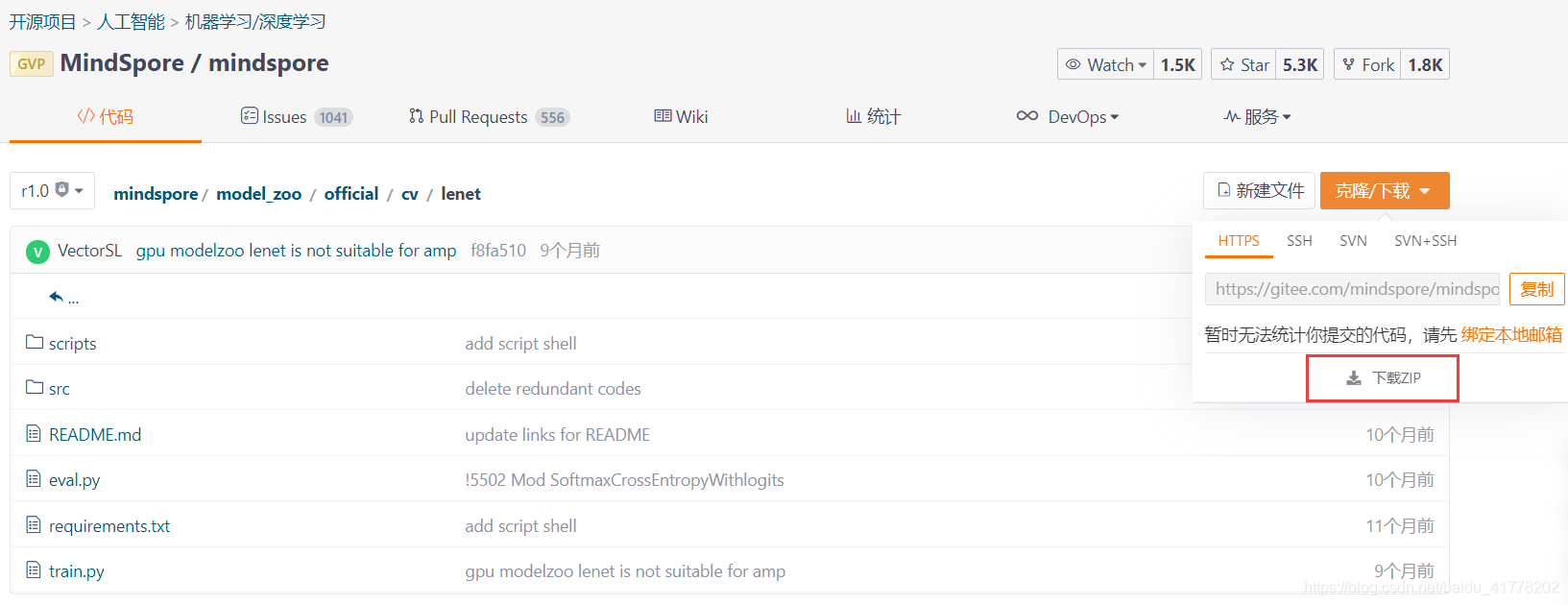Viewport: 1568px width, 605px height.
Task: Expand the 服务 dropdown menu
Action: [1258, 116]
